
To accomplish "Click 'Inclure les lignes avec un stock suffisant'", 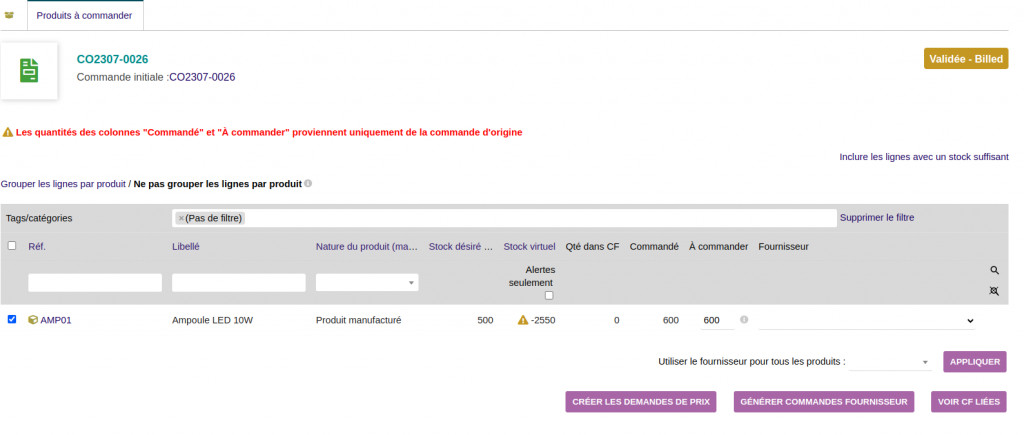I will (924, 157).
